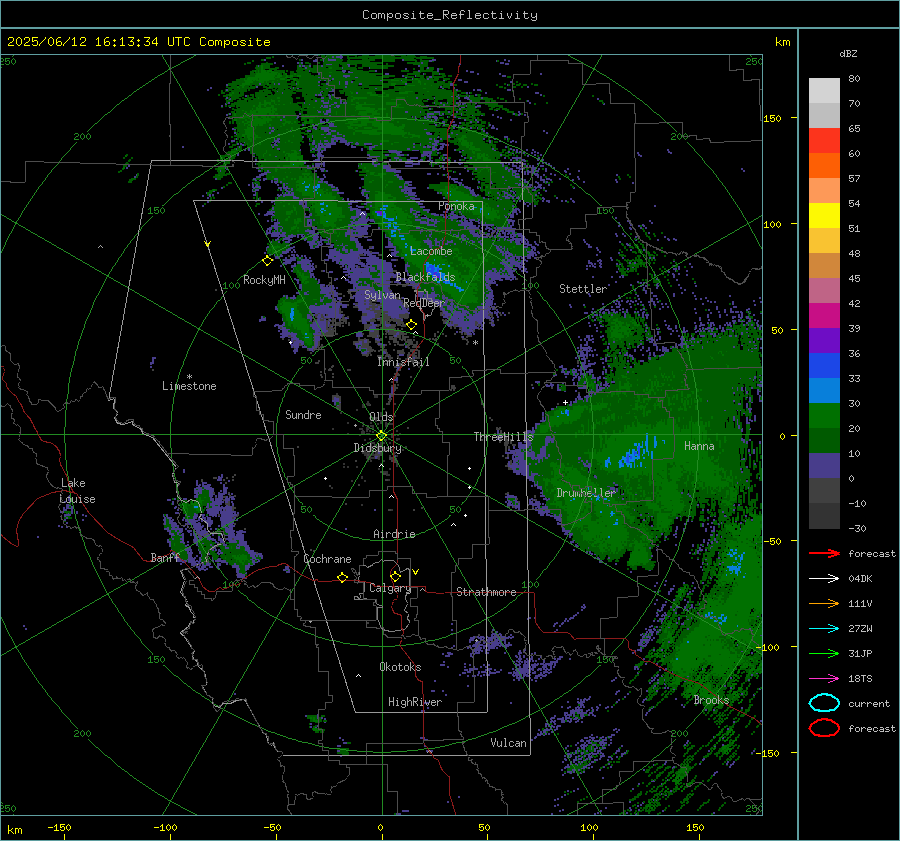
Task: Click the Composite_Reflectivity title
Action: (x=450, y=15)
